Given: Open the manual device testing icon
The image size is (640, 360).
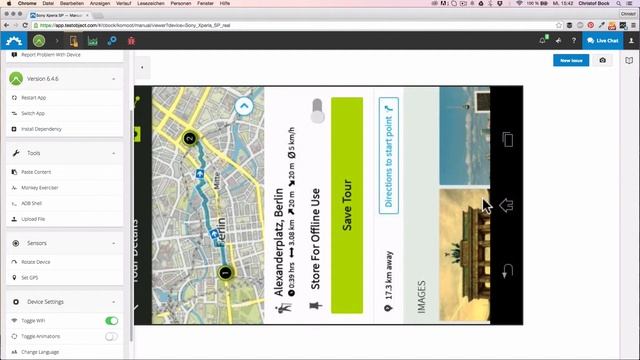Looking at the screenshot, I should pos(73,41).
